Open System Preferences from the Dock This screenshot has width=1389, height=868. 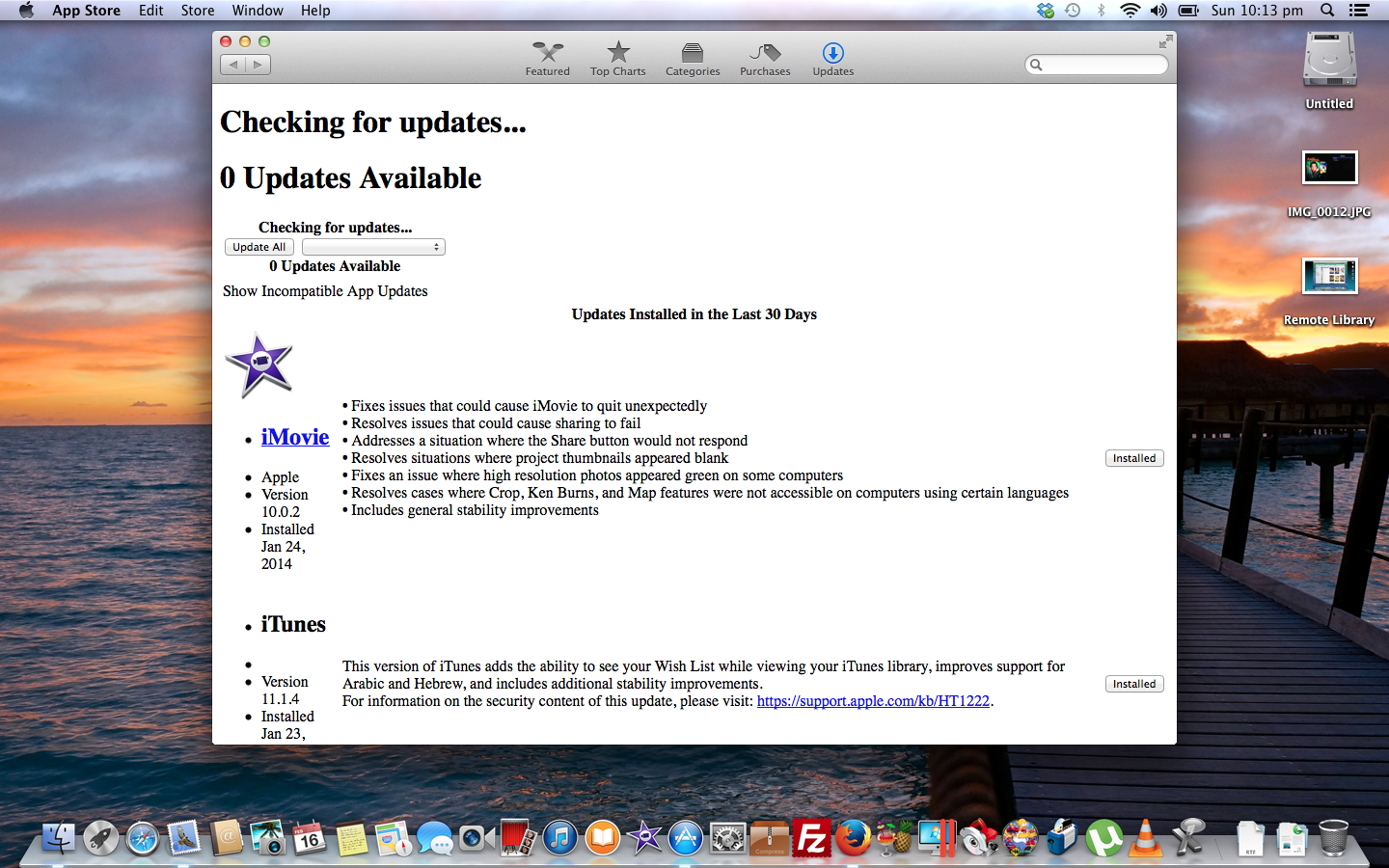[728, 837]
